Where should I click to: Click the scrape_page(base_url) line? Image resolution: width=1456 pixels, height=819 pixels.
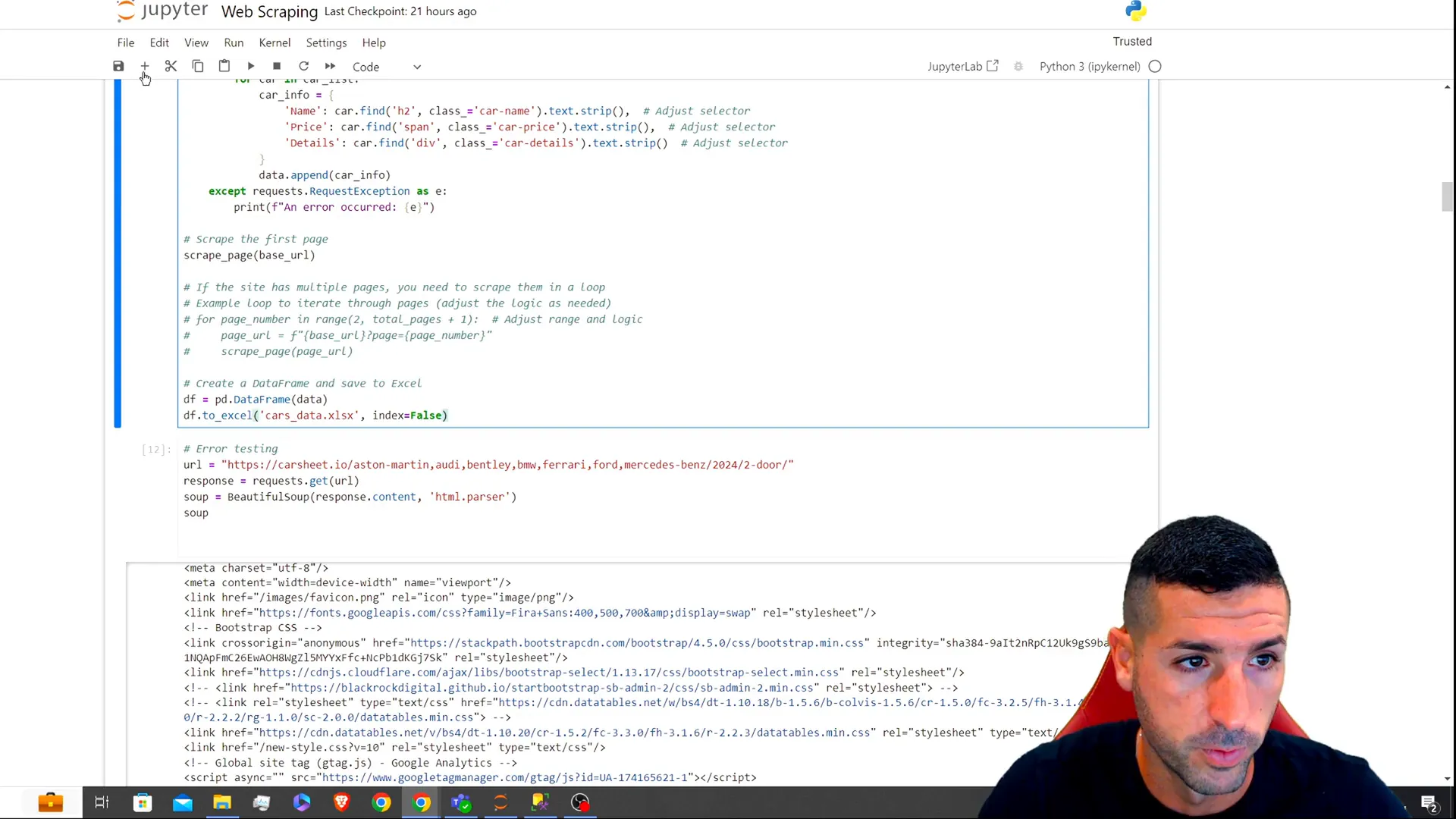click(x=249, y=256)
